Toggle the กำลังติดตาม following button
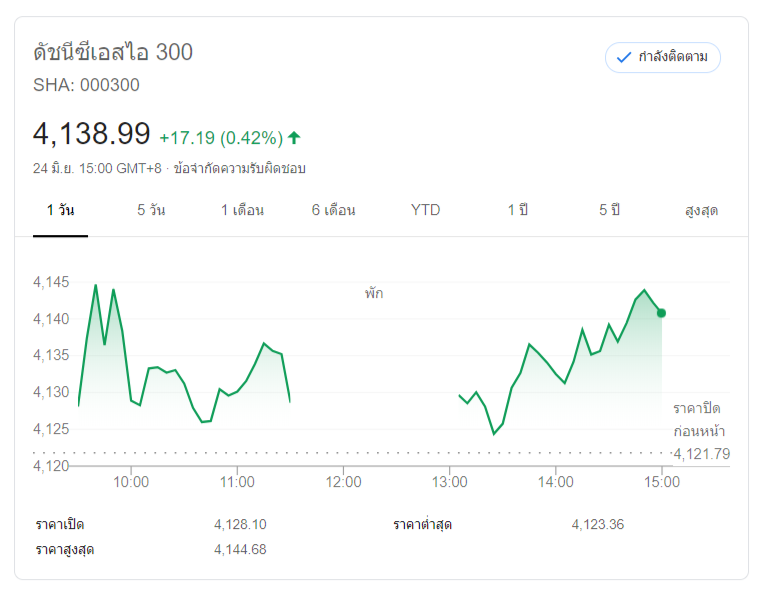765x589 pixels. pos(662,58)
